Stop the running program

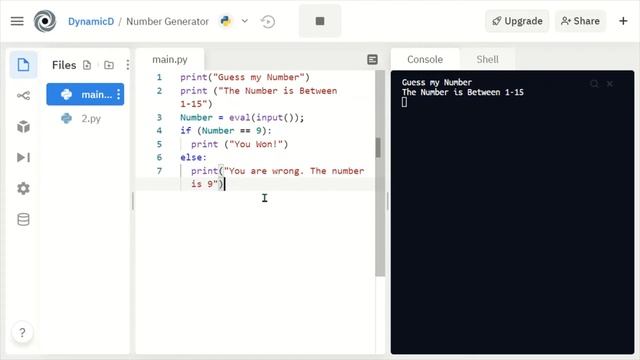320,21
